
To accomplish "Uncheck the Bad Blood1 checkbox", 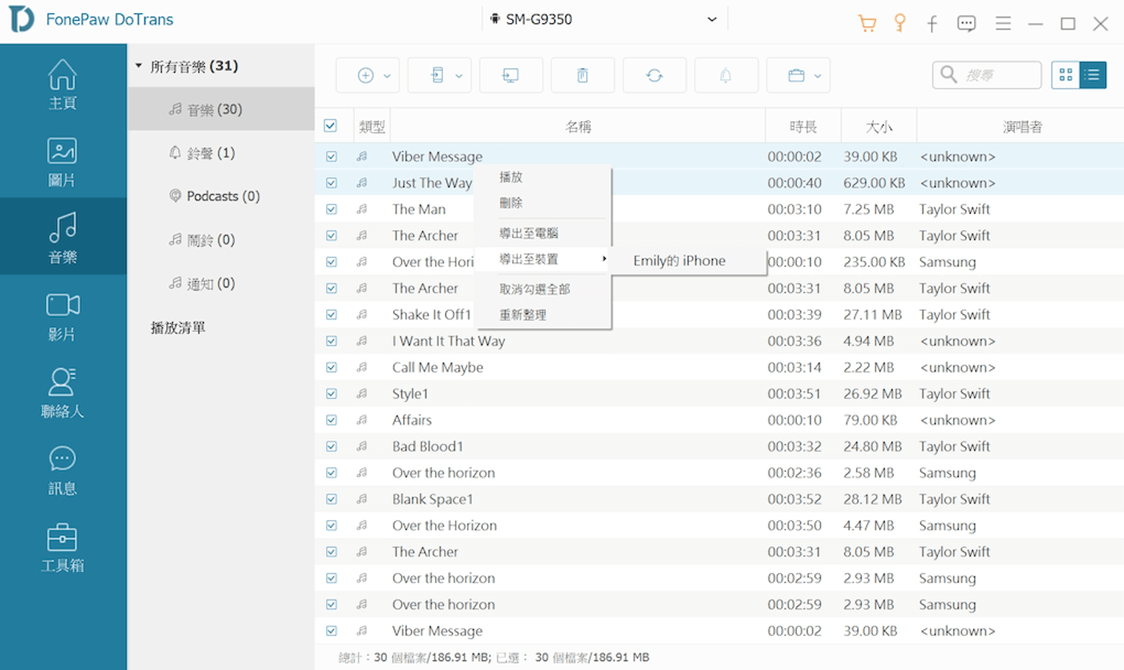I will click(331, 446).
